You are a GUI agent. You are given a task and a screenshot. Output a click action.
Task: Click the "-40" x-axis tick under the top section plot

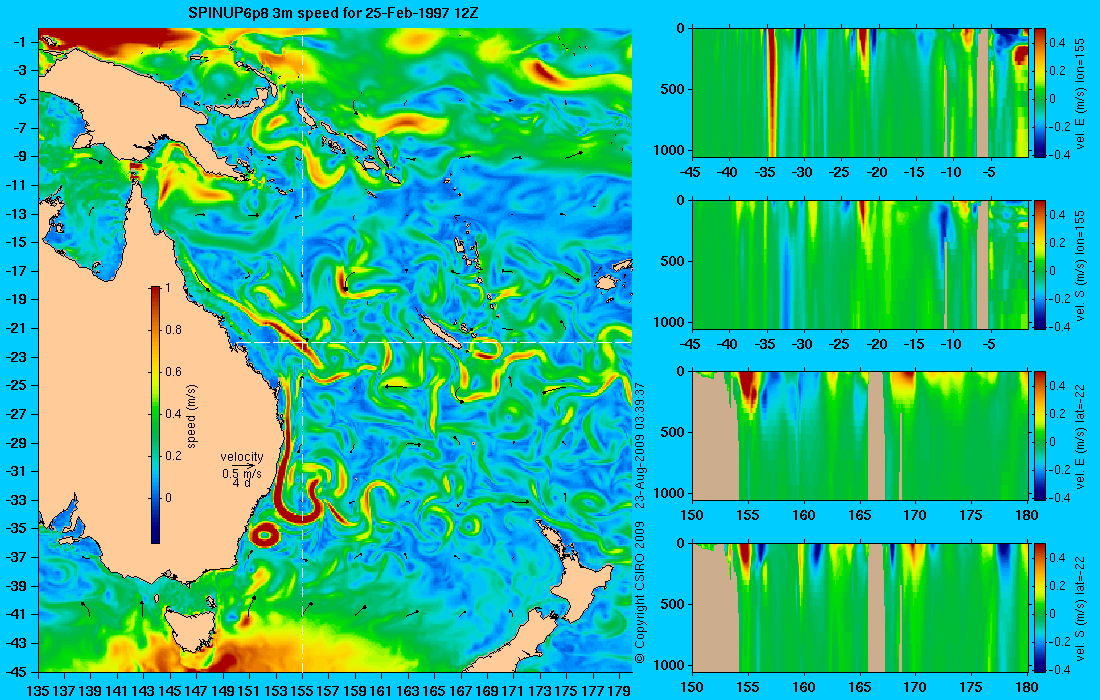tap(728, 173)
